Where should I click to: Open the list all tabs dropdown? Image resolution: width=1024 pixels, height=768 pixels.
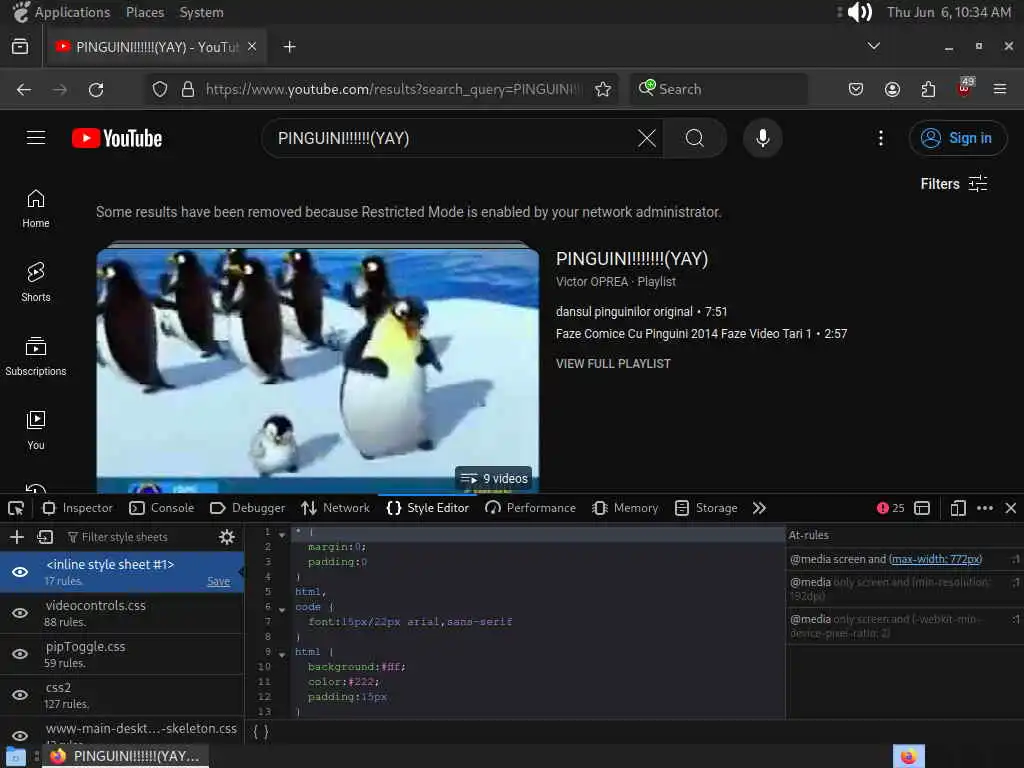(x=873, y=46)
